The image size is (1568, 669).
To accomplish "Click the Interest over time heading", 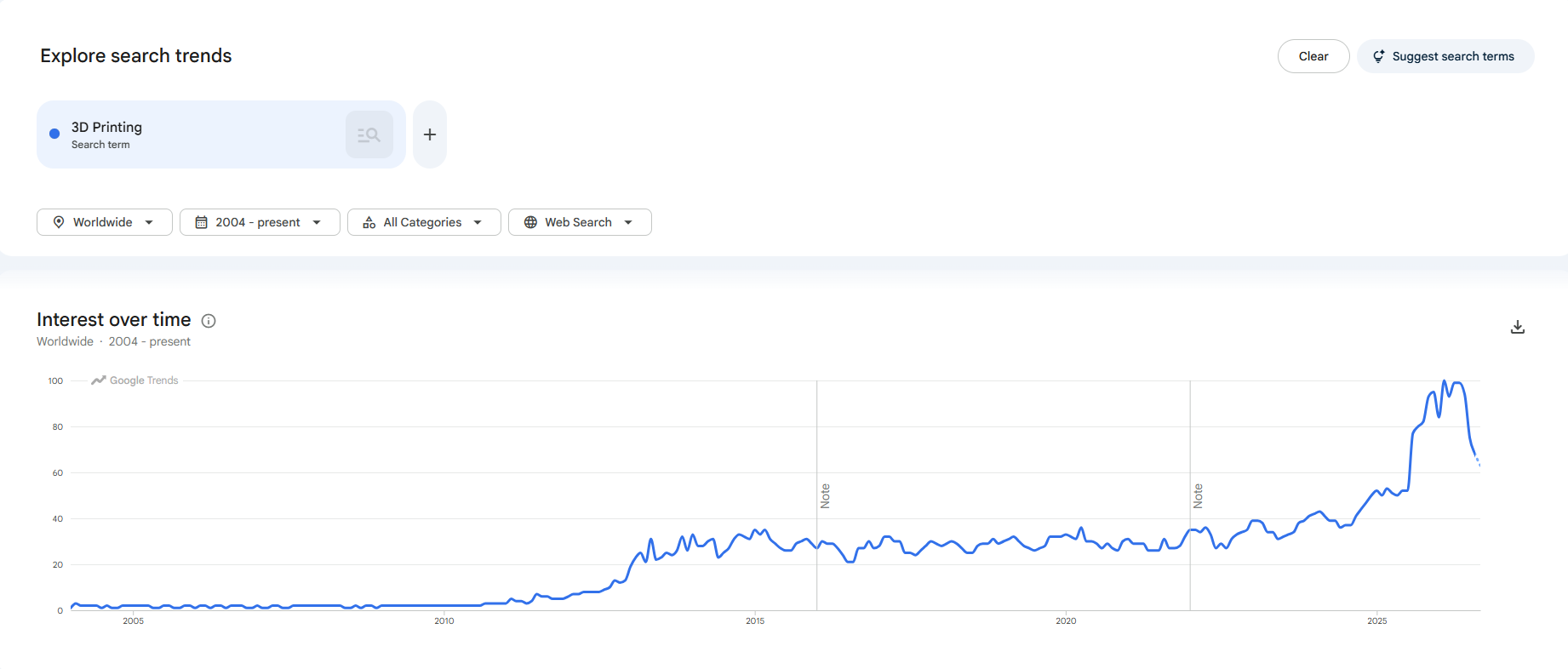I will 114,319.
